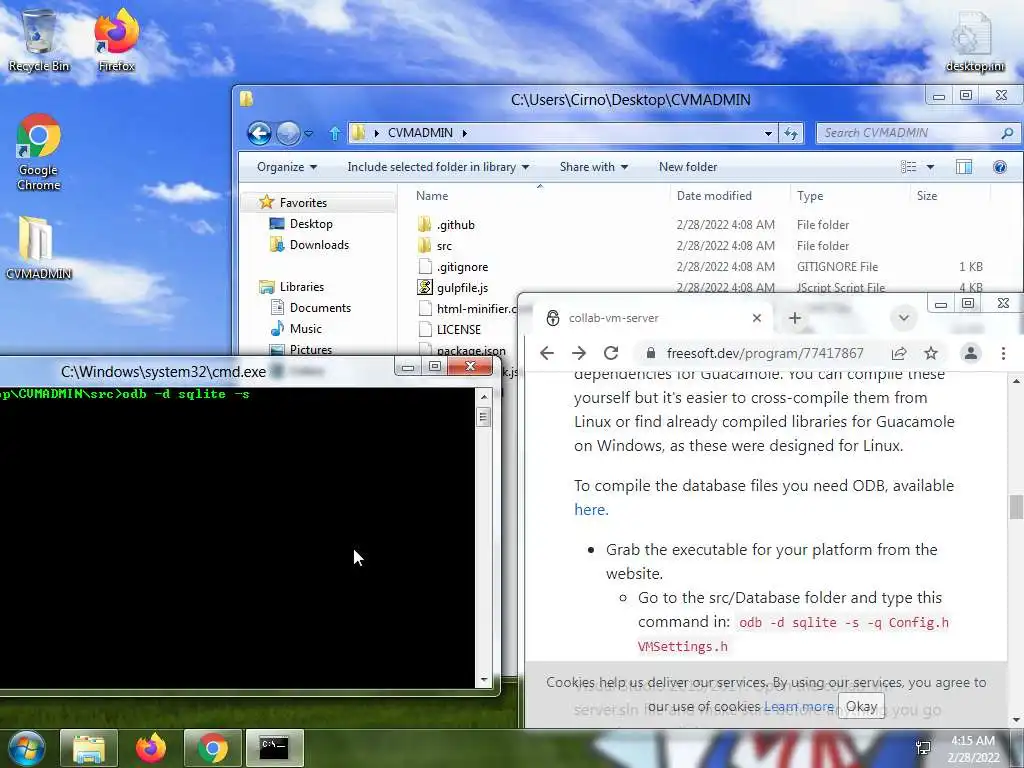Viewport: 1024px width, 768px height.
Task: Go forward in Chrome
Action: pyautogui.click(x=579, y=353)
